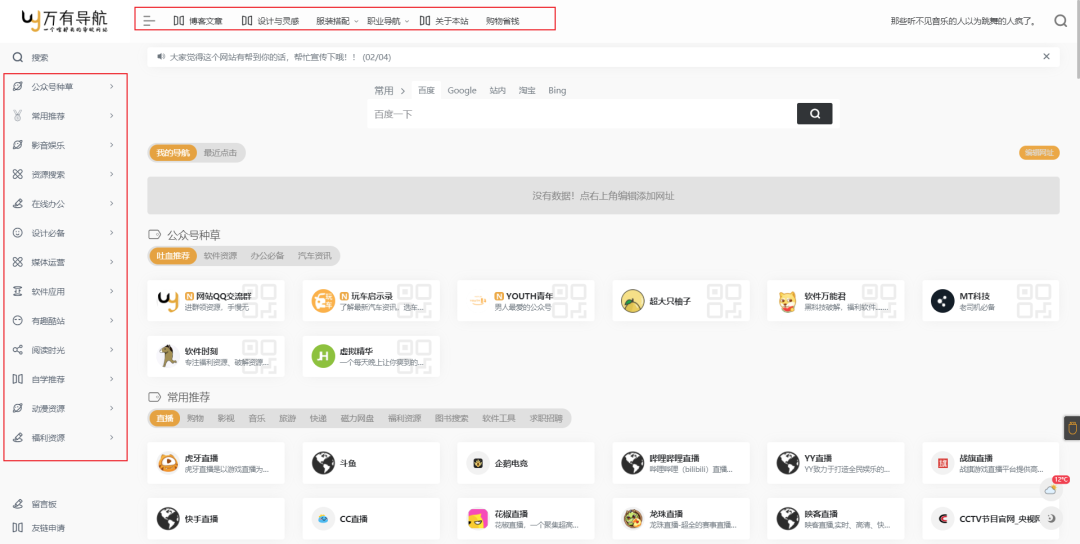Click the 软件时刻 horse avatar icon
Screen dimensions: 1080x544
tap(168, 355)
